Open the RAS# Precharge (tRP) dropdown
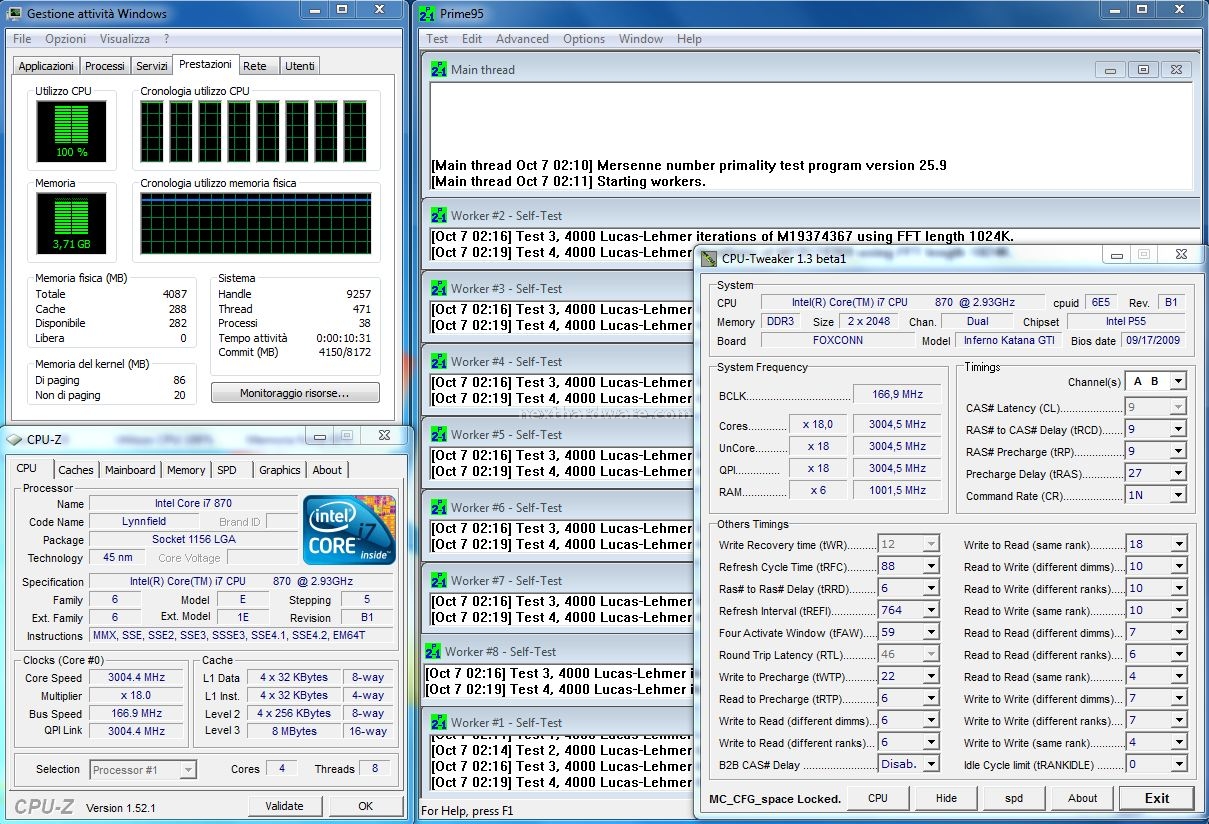Viewport: 1209px width, 824px height. point(1178,451)
